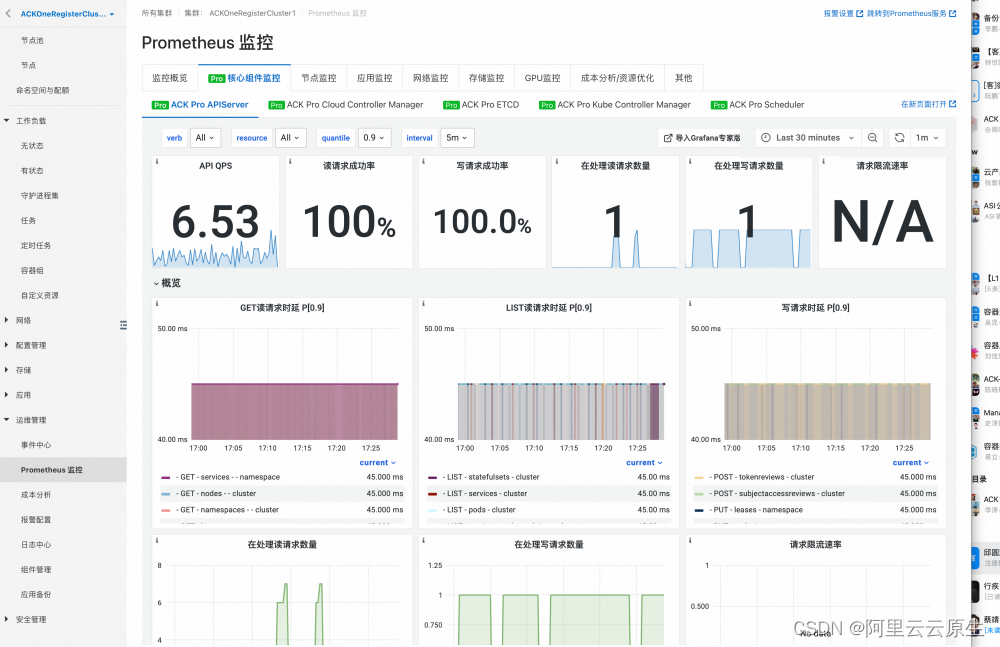
Task: Toggle LIST - pods - cluster legend series
Action: coord(481,510)
